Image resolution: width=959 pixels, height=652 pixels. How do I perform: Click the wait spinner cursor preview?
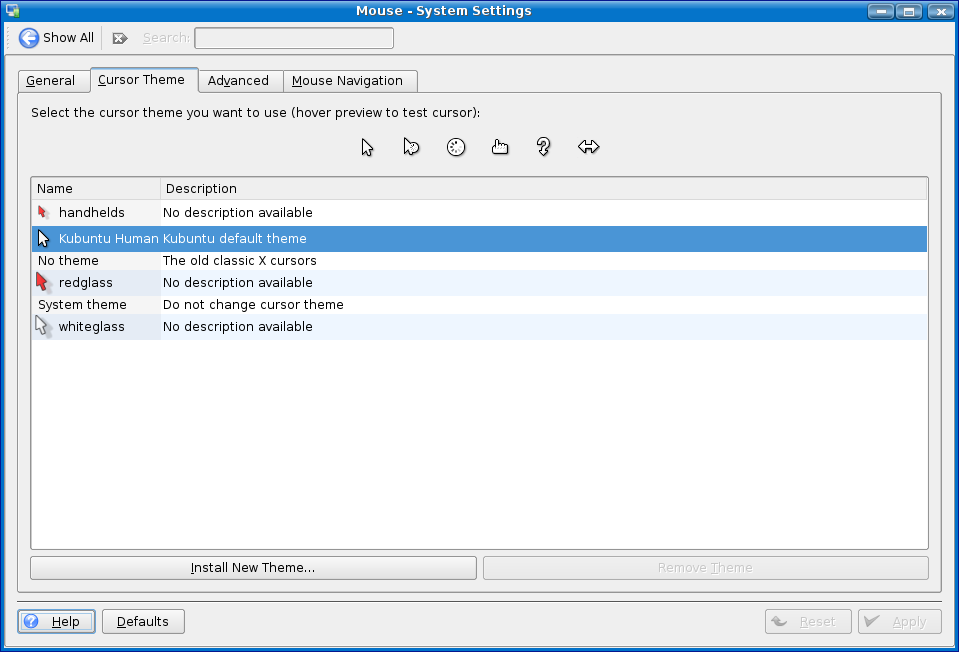(456, 147)
